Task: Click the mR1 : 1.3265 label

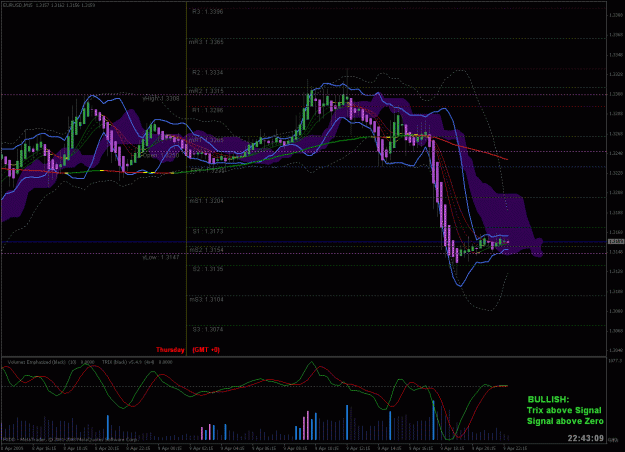Action: 206,140
